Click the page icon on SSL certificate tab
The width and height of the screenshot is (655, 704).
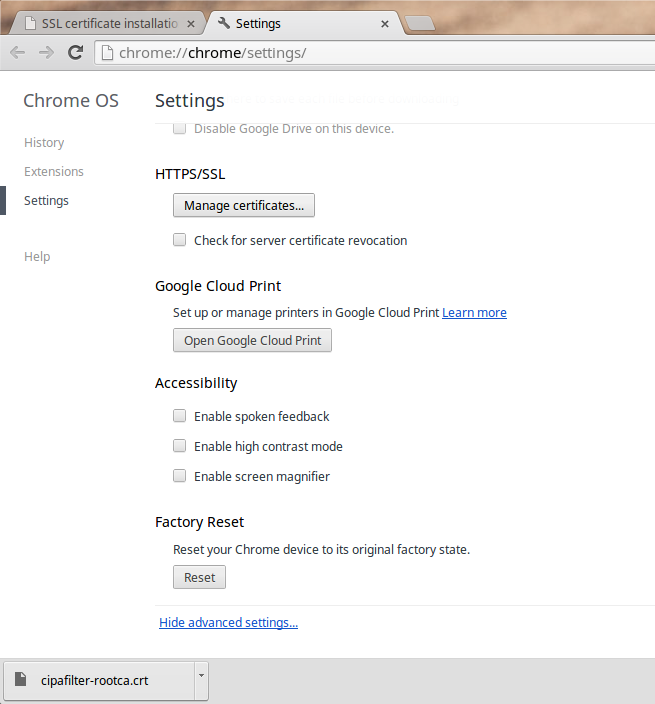(30, 23)
